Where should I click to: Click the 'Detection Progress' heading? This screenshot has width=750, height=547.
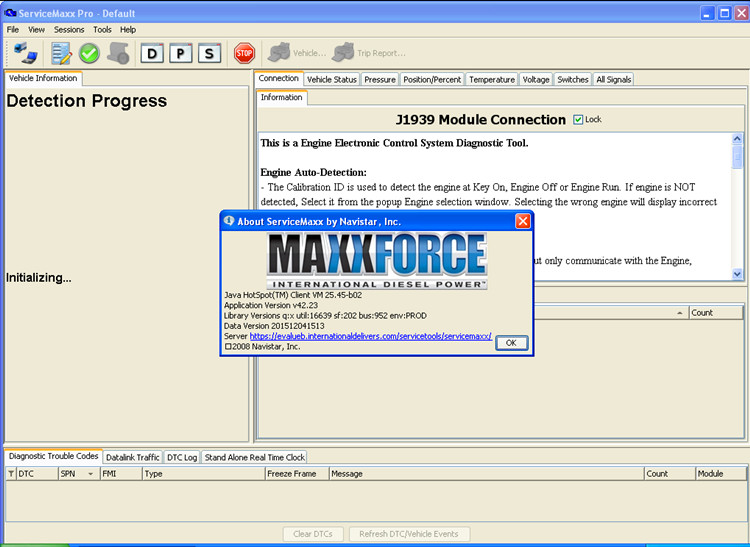point(87,101)
